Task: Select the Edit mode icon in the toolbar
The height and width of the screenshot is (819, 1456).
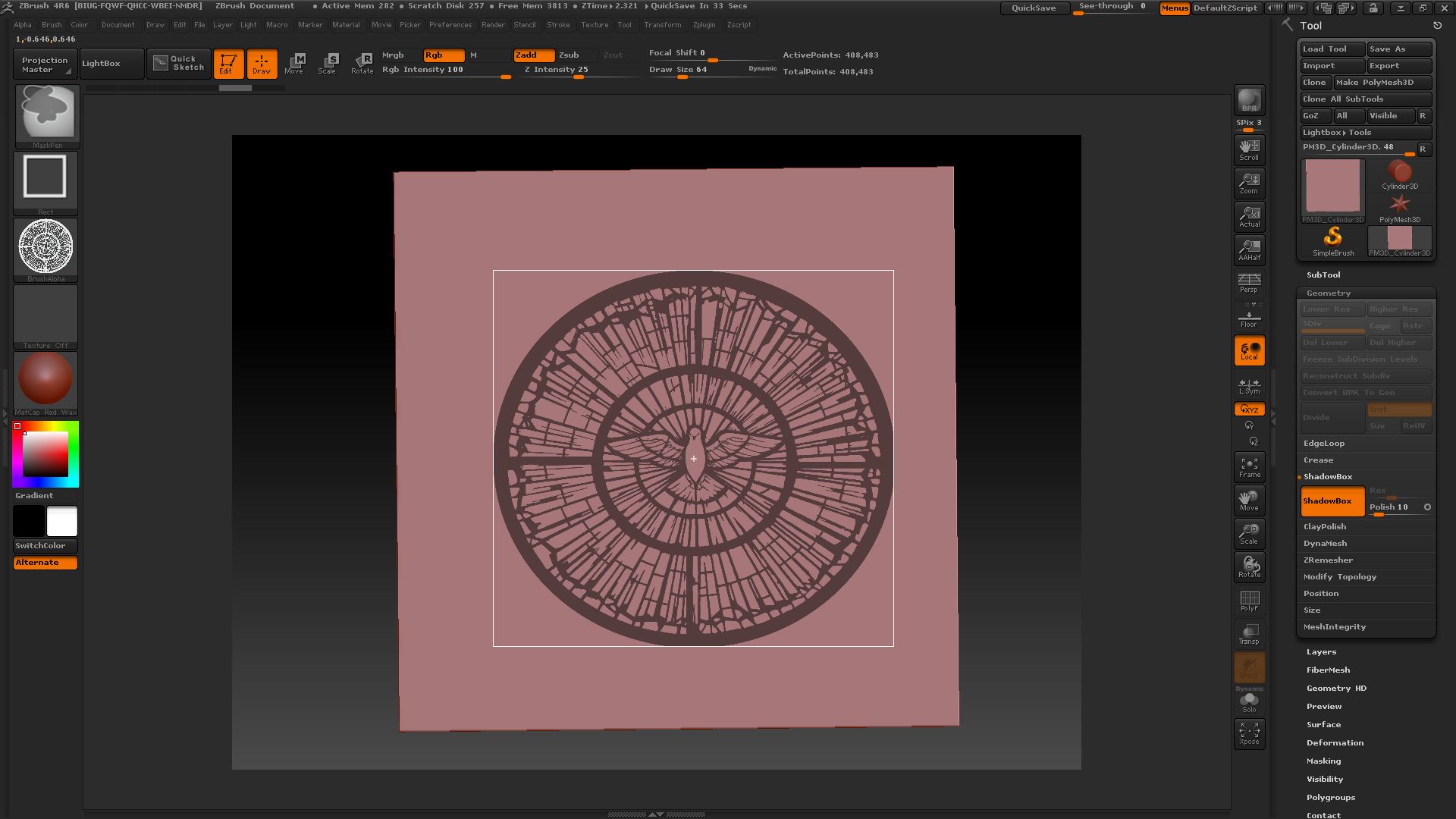Action: coord(228,64)
